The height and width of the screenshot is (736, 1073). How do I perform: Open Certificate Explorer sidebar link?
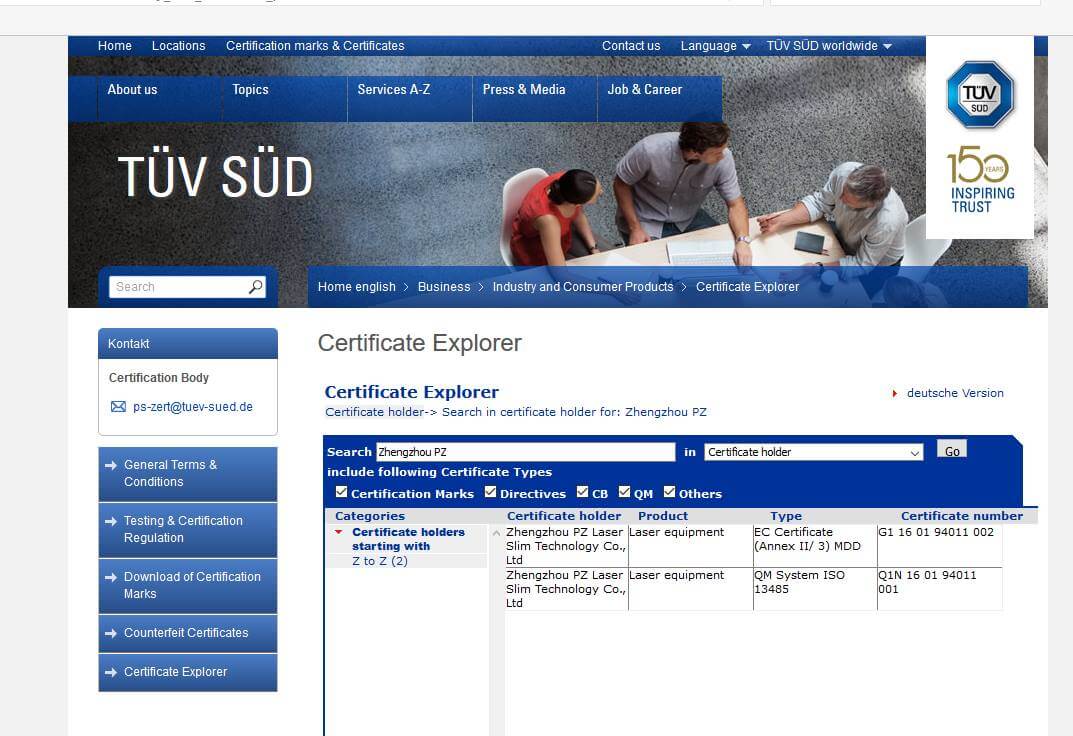188,672
